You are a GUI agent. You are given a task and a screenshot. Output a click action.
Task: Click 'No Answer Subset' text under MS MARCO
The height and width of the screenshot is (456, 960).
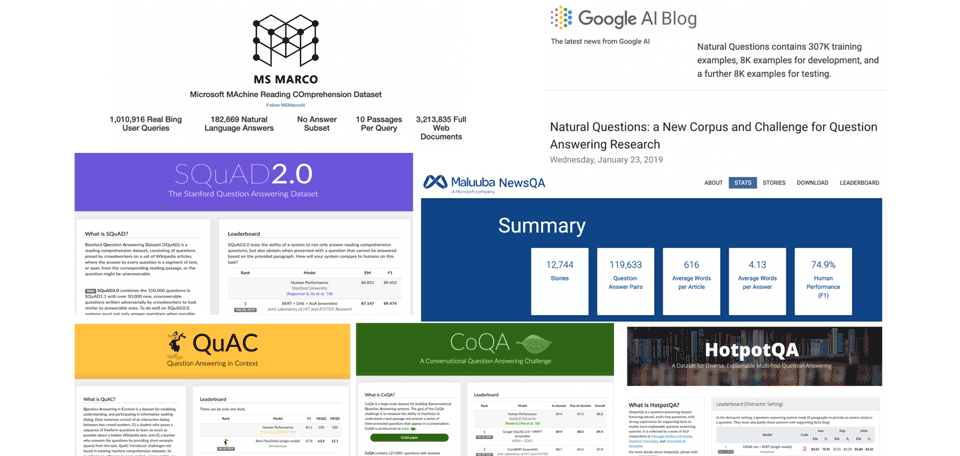pos(317,124)
